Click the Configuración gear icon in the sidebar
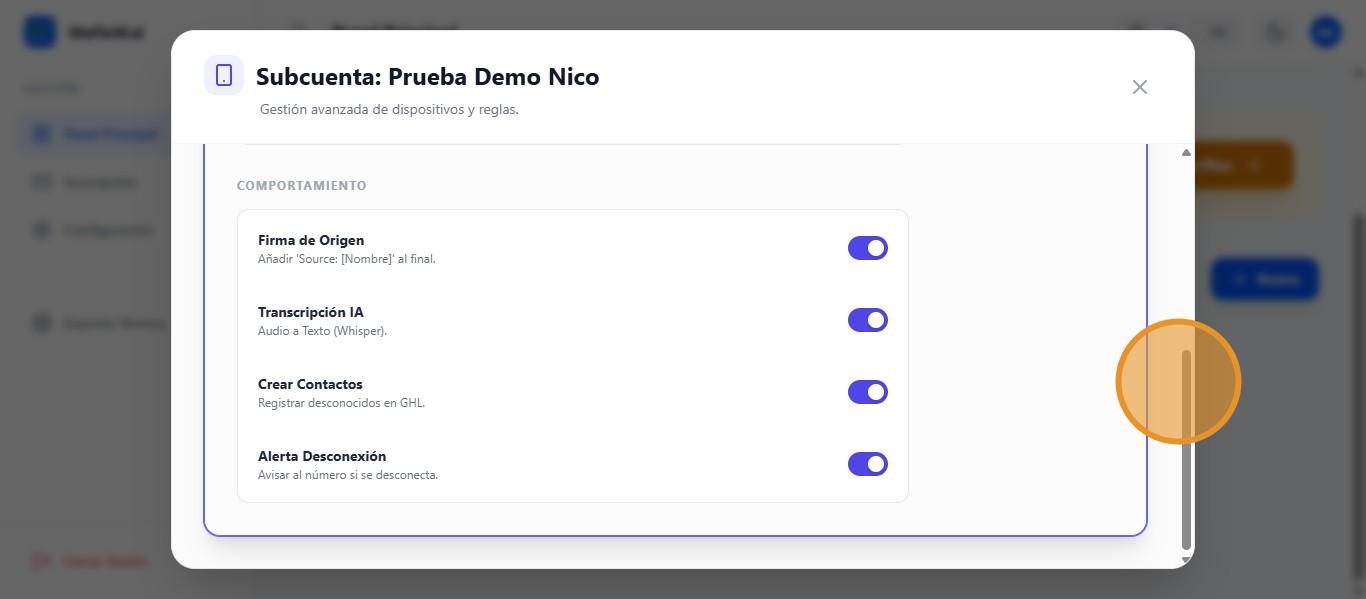The image size is (1366, 599). pos(41,230)
